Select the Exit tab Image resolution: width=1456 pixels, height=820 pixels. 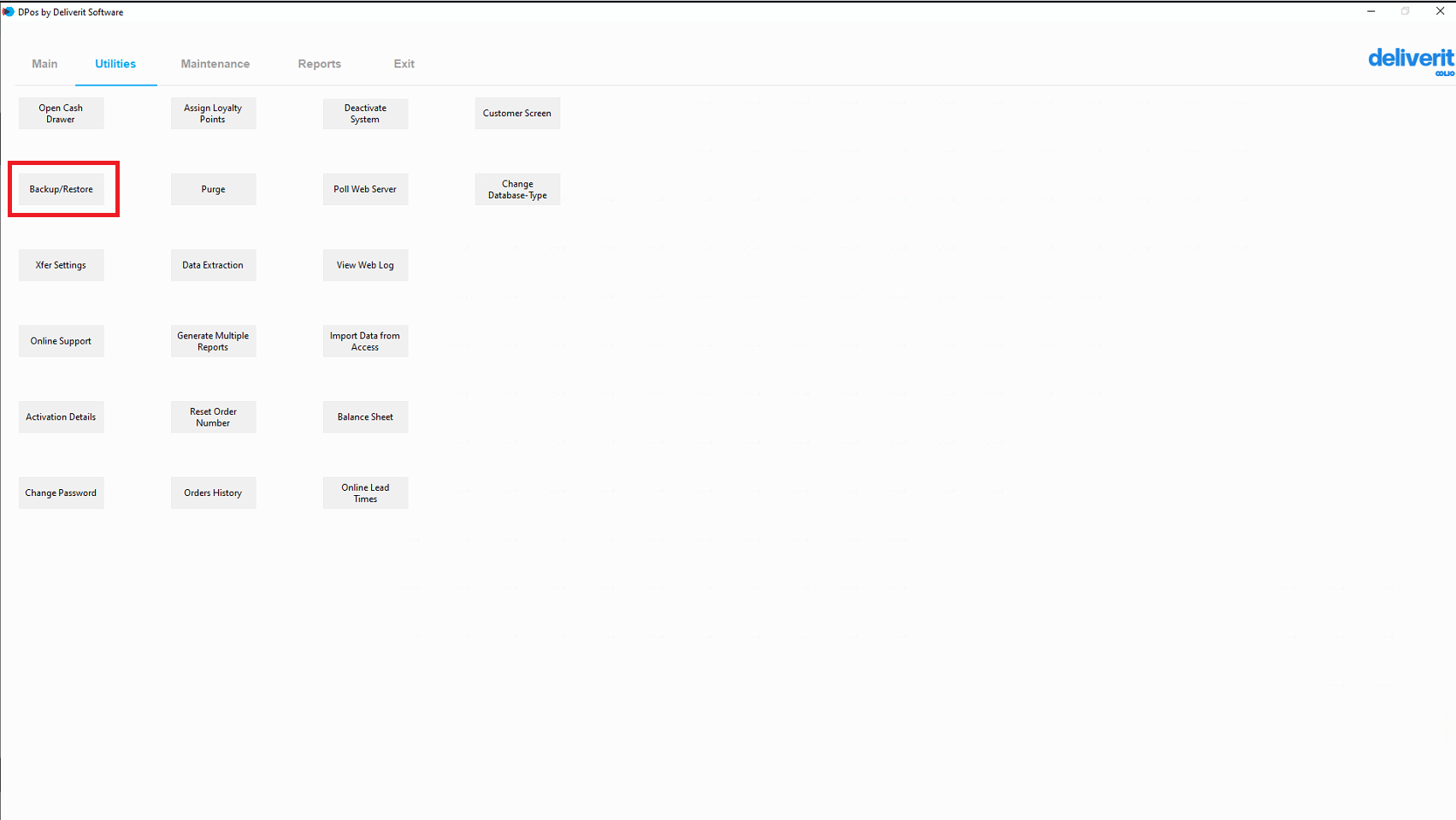[404, 64]
